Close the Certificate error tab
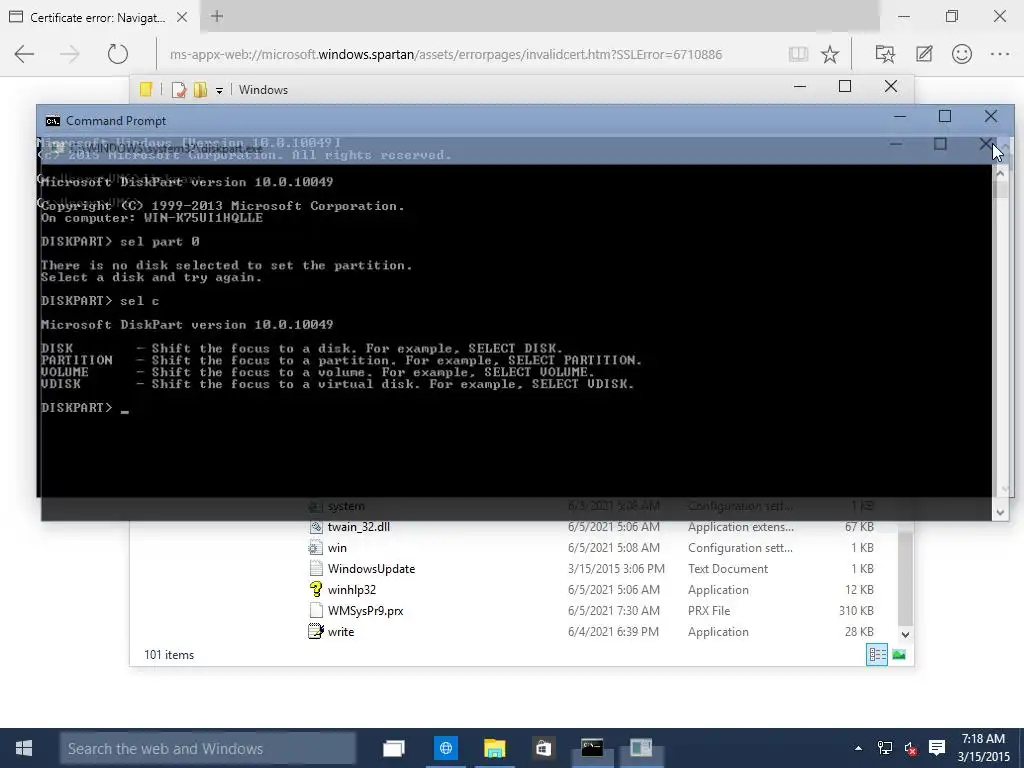The width and height of the screenshot is (1024, 768). pyautogui.click(x=182, y=18)
